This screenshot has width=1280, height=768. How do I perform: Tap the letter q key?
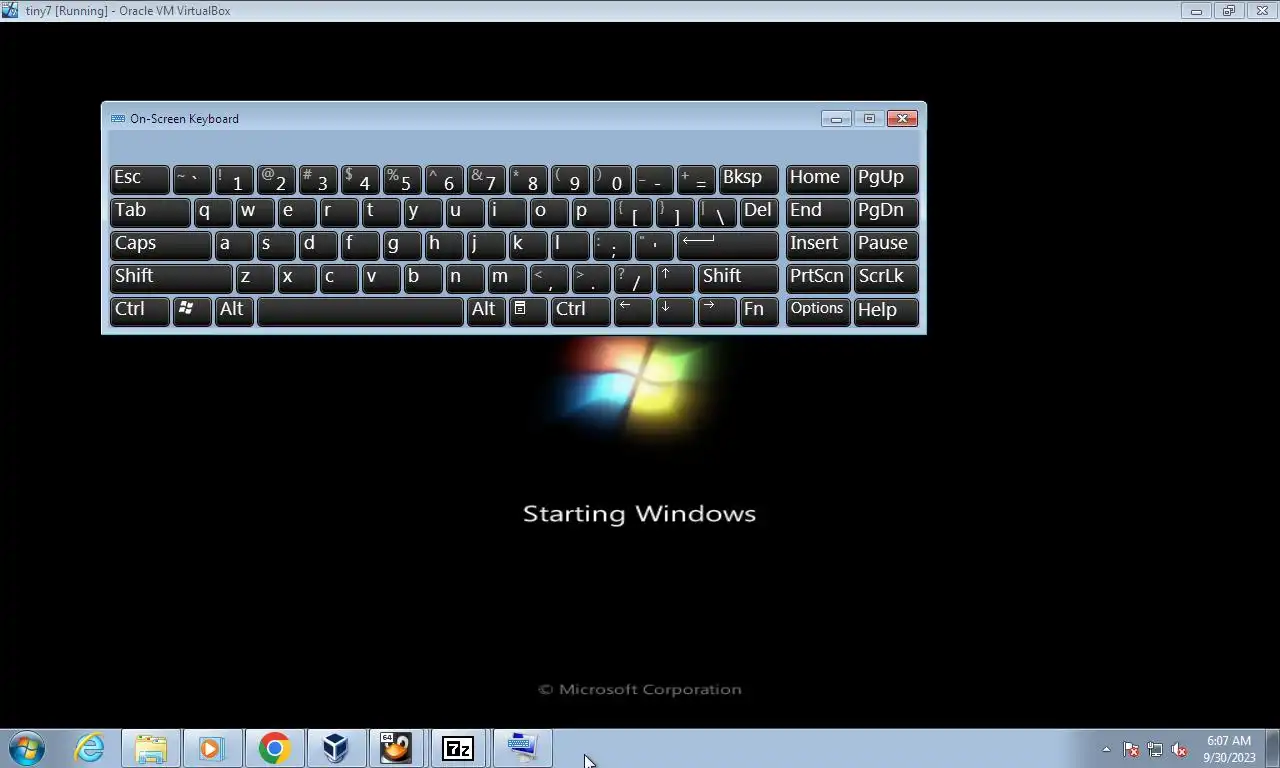[213, 211]
